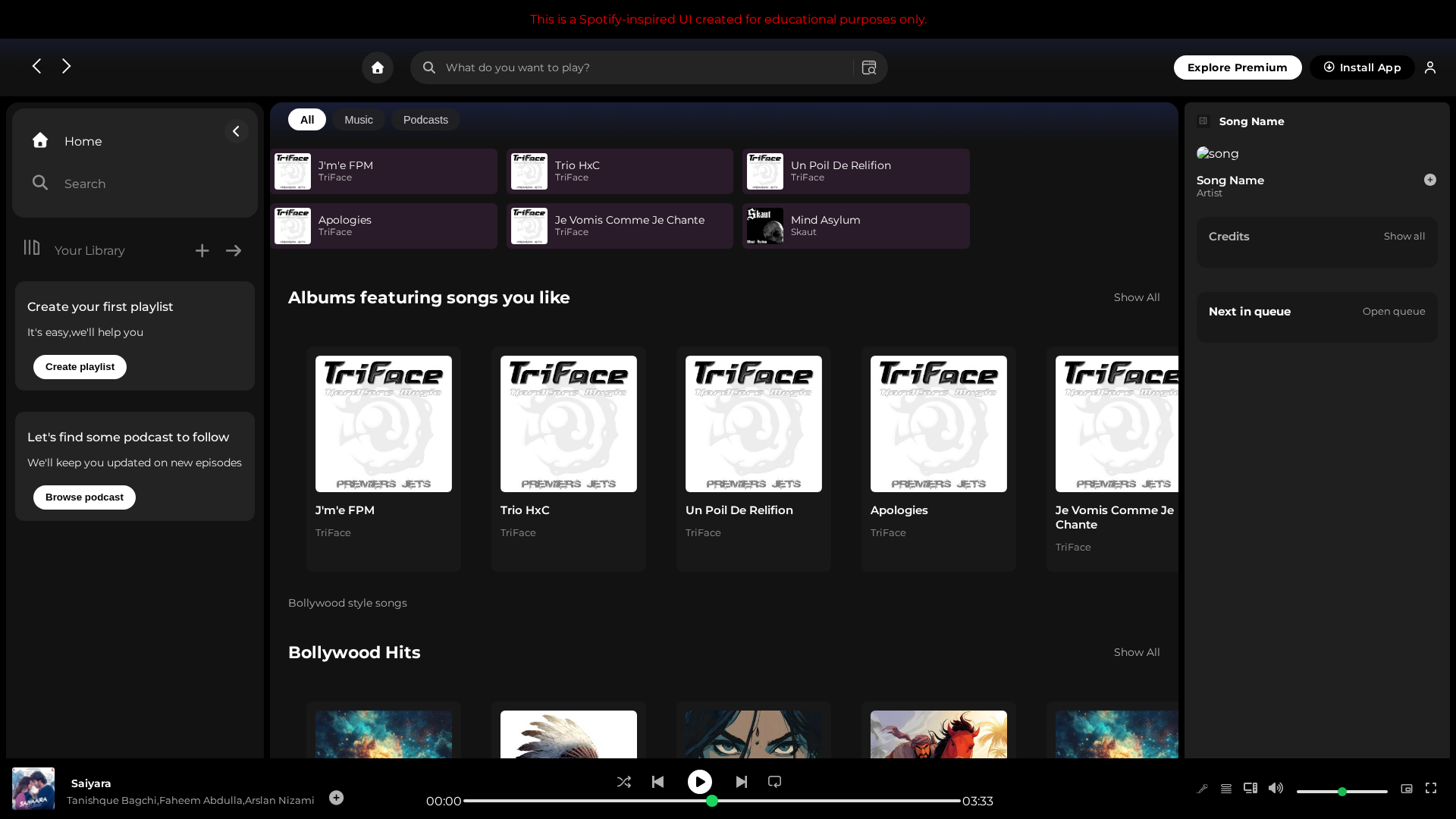Open the Un Poil De Relifion quick-pick tile
This screenshot has width=1456, height=819.
[856, 171]
